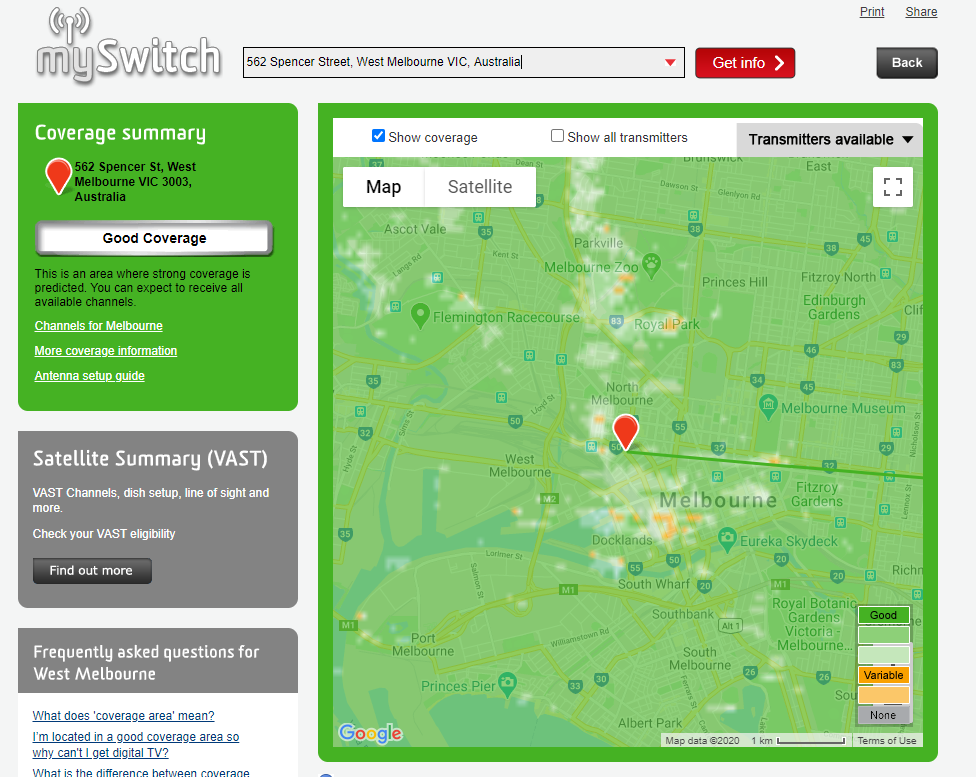The height and width of the screenshot is (777, 976).
Task: Click the red location pin on the map
Action: click(625, 431)
